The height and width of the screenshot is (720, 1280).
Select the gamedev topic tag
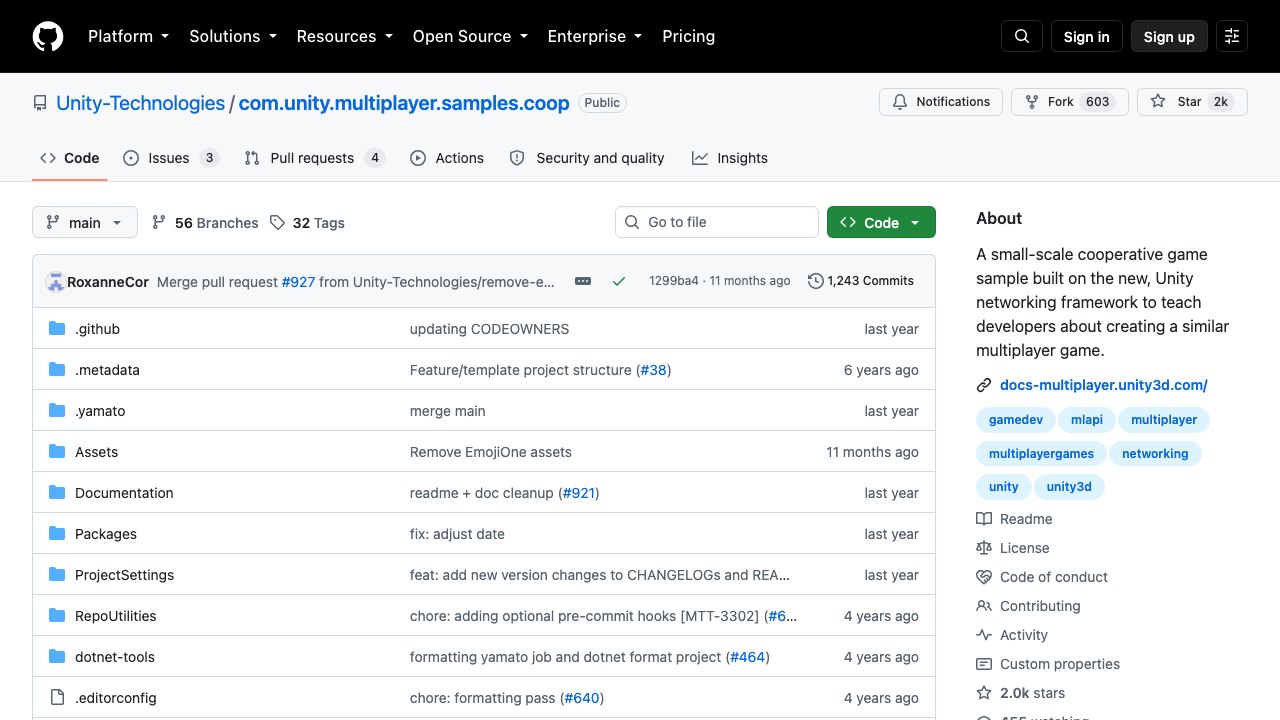1016,420
